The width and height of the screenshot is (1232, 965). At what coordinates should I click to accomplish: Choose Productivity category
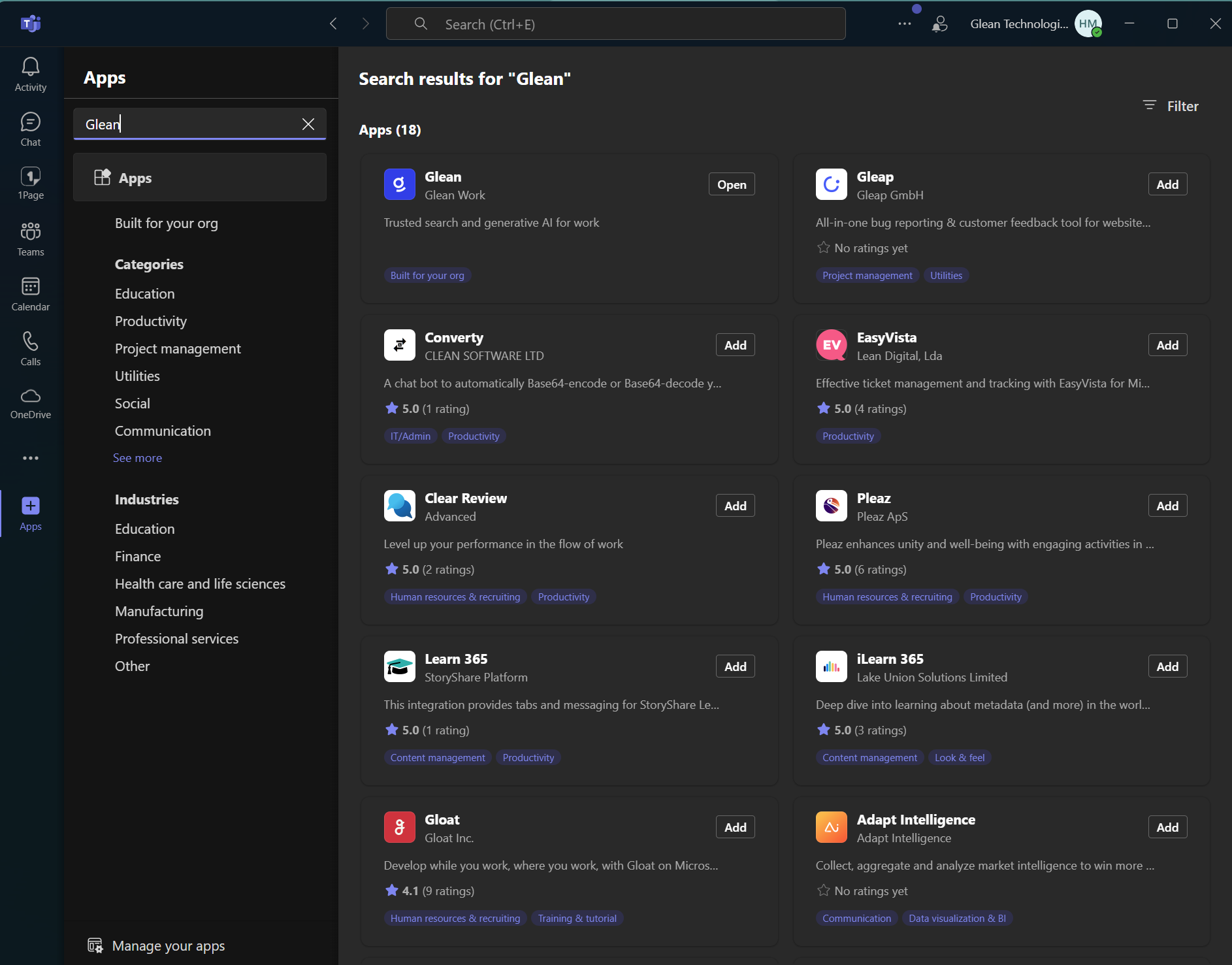151,321
